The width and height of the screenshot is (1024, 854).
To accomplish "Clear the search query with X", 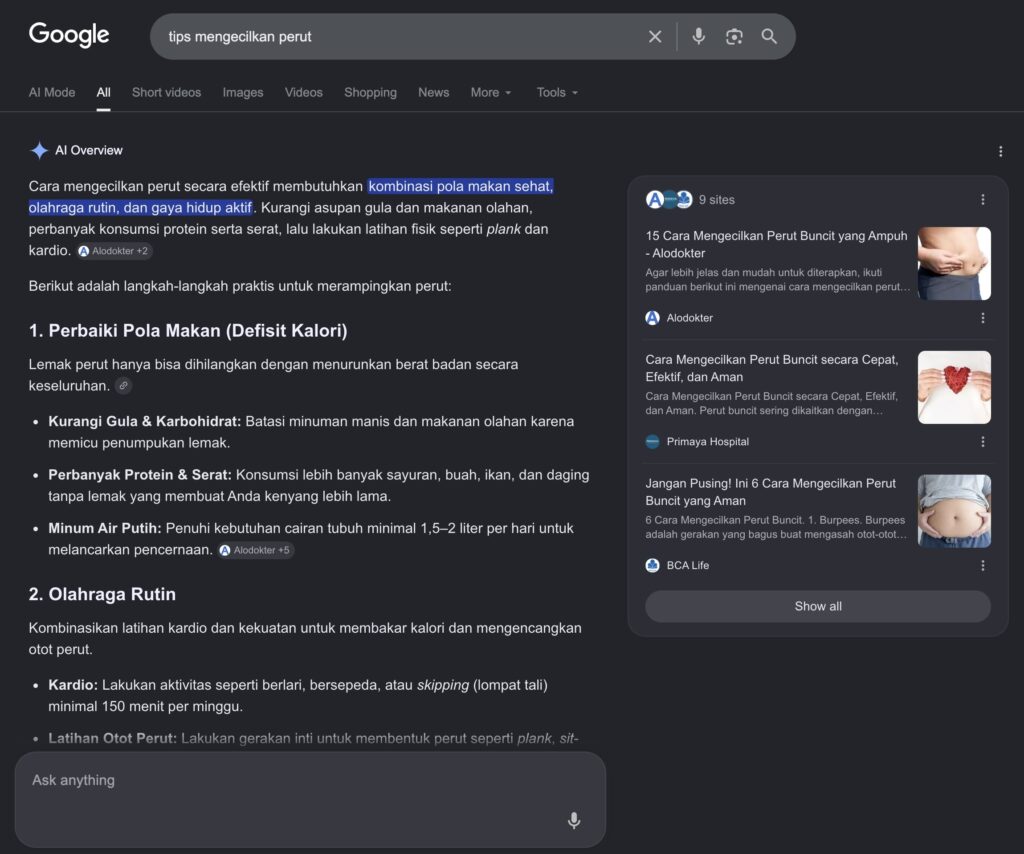I will point(654,37).
